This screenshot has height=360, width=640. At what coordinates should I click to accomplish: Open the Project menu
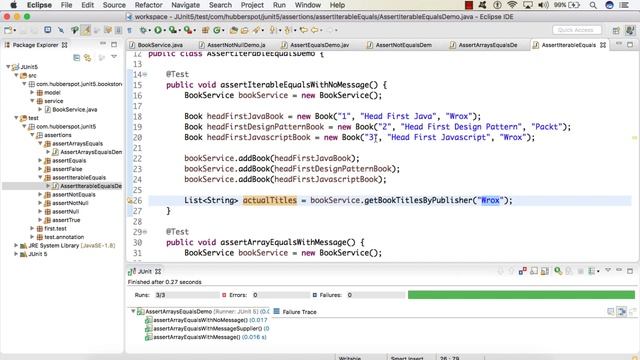[x=252, y=5]
